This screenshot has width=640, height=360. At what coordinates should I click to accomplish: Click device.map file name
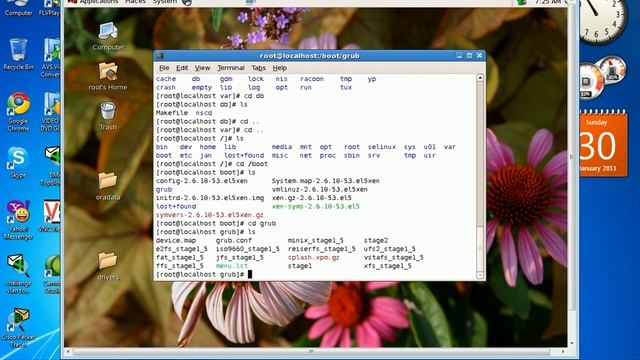pyautogui.click(x=176, y=241)
